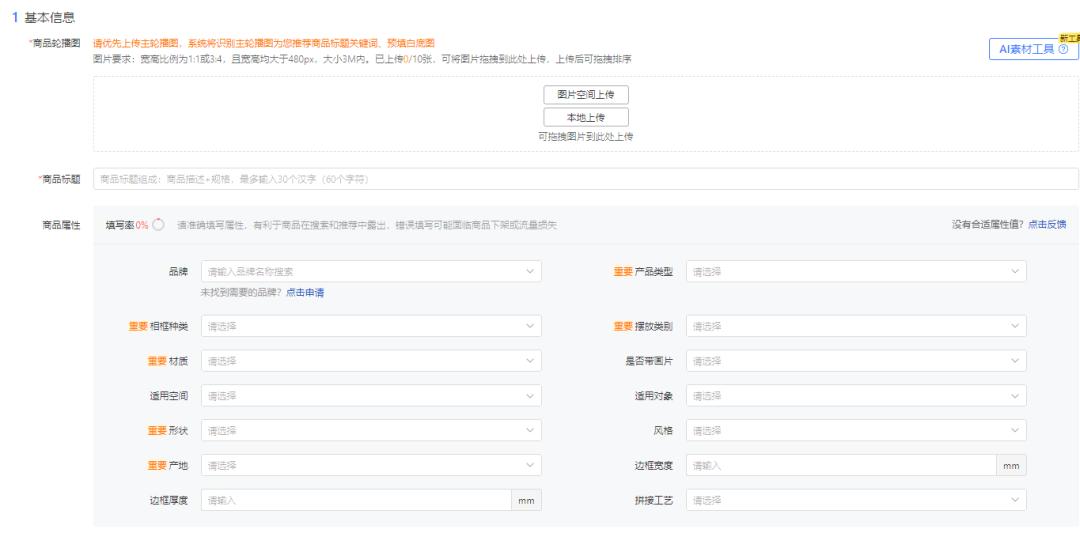Open the 风格 dropdown
Viewport: 1080px width, 533px height.
tap(856, 431)
